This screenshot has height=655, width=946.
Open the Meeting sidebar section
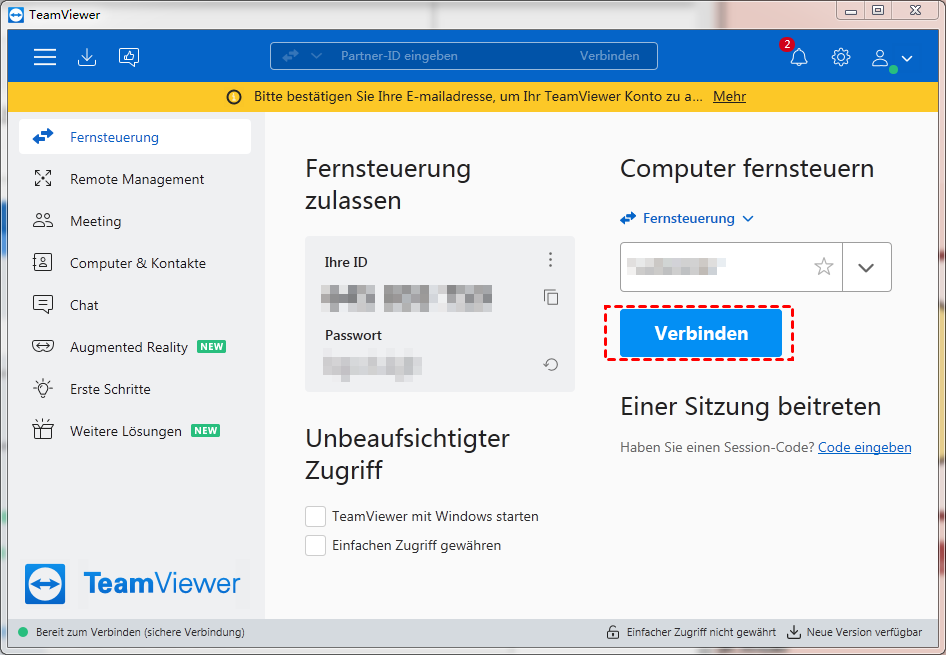tap(95, 221)
